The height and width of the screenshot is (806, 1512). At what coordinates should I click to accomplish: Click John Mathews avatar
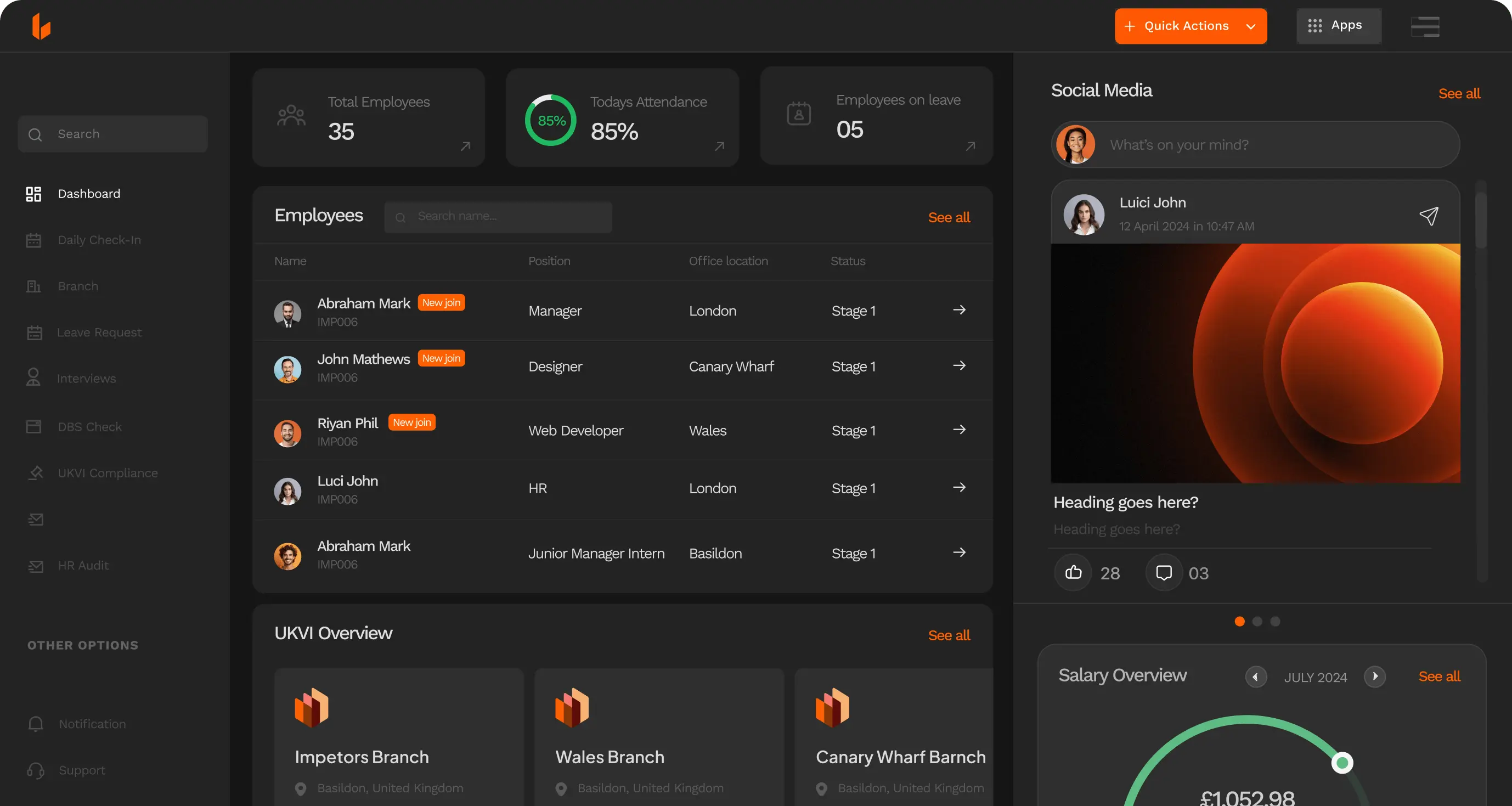(287, 369)
